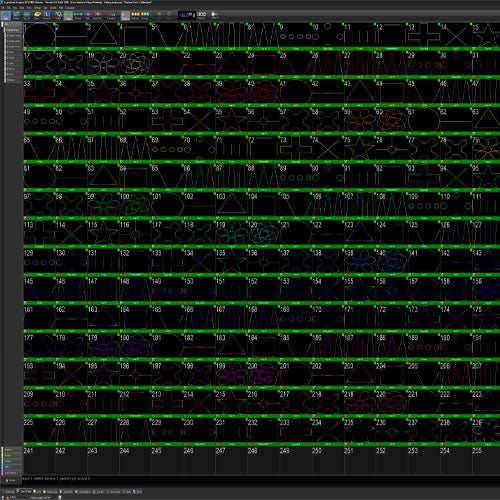Select cue 20 with the spirograph pattern
This screenshot has width=500, height=500.
(x=135, y=65)
